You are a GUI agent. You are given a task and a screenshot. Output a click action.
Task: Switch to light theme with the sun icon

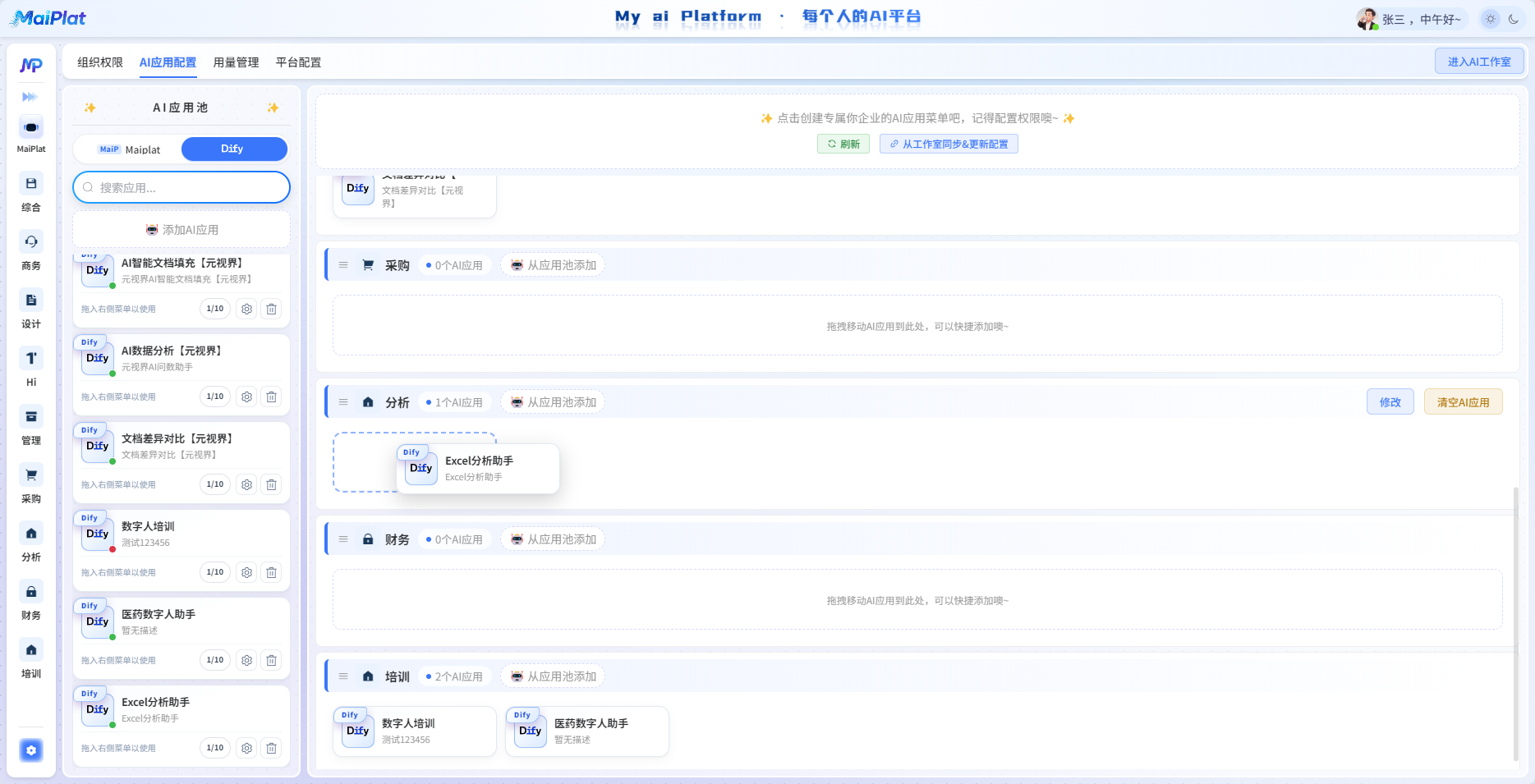[1491, 19]
